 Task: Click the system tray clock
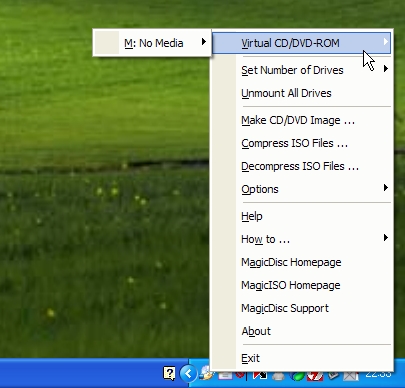[x=378, y=375]
